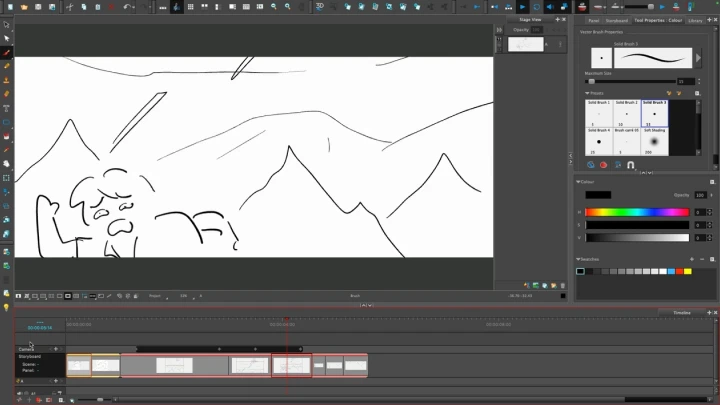Screen dimensions: 720x405
Task: Click the red circle icon below brush presets
Action: [603, 164]
